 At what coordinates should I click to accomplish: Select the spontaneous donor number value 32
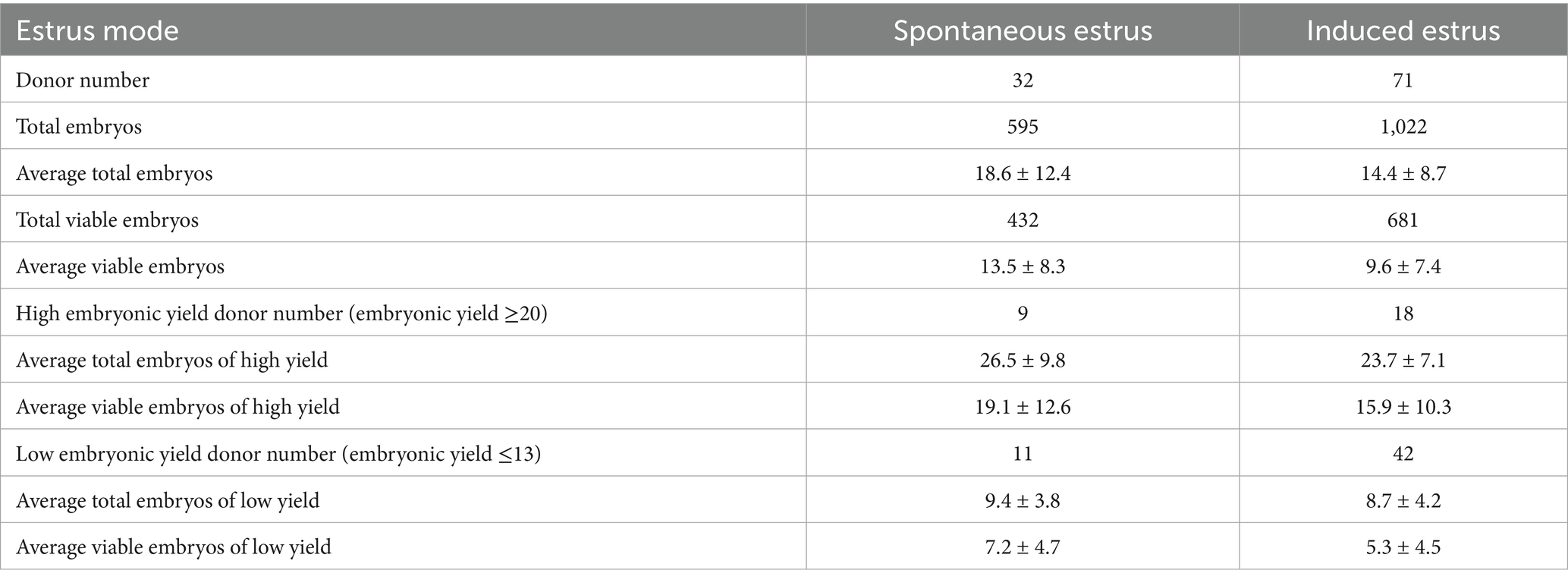point(1023,80)
